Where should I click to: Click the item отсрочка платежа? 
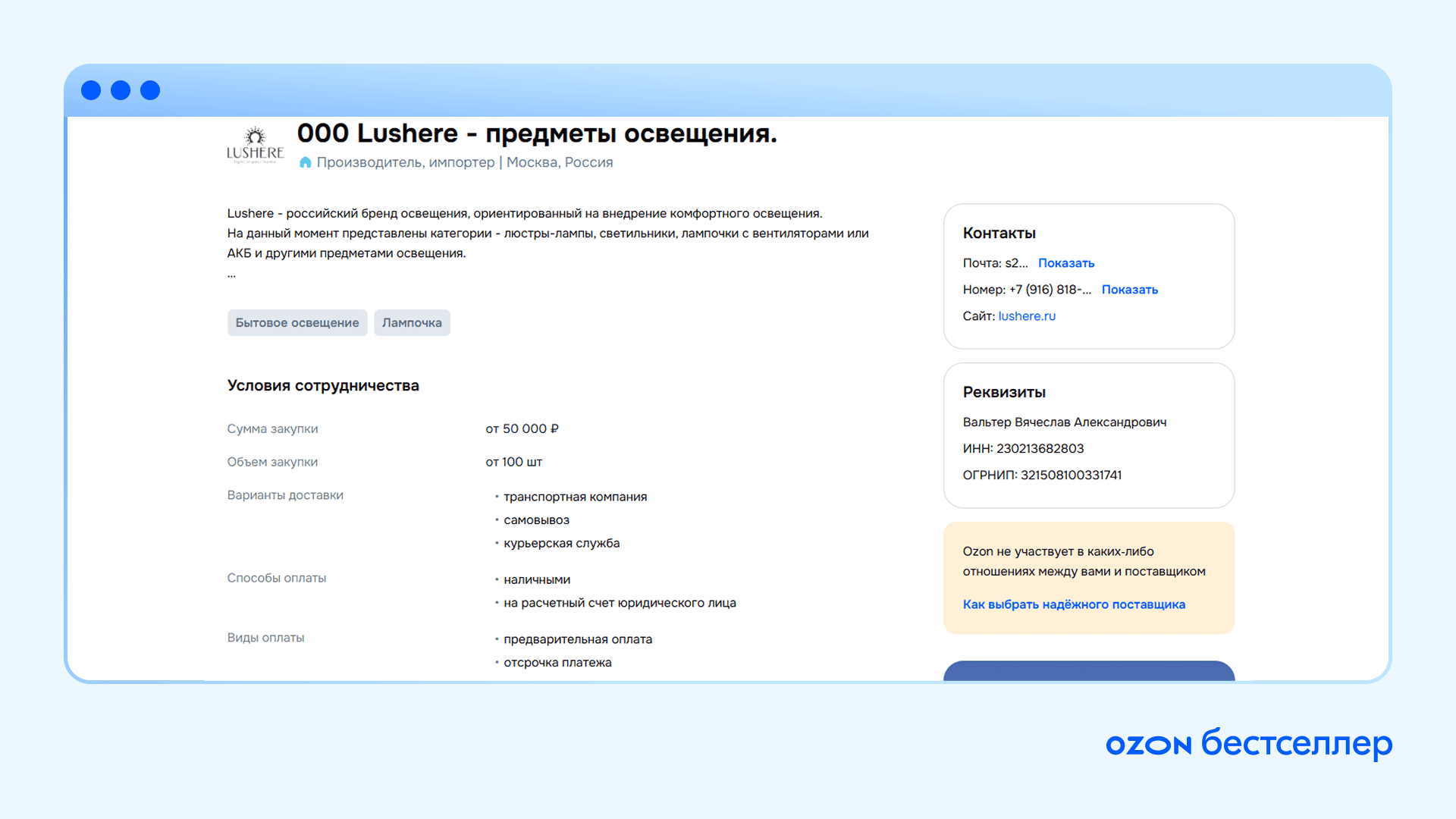pyautogui.click(x=558, y=663)
